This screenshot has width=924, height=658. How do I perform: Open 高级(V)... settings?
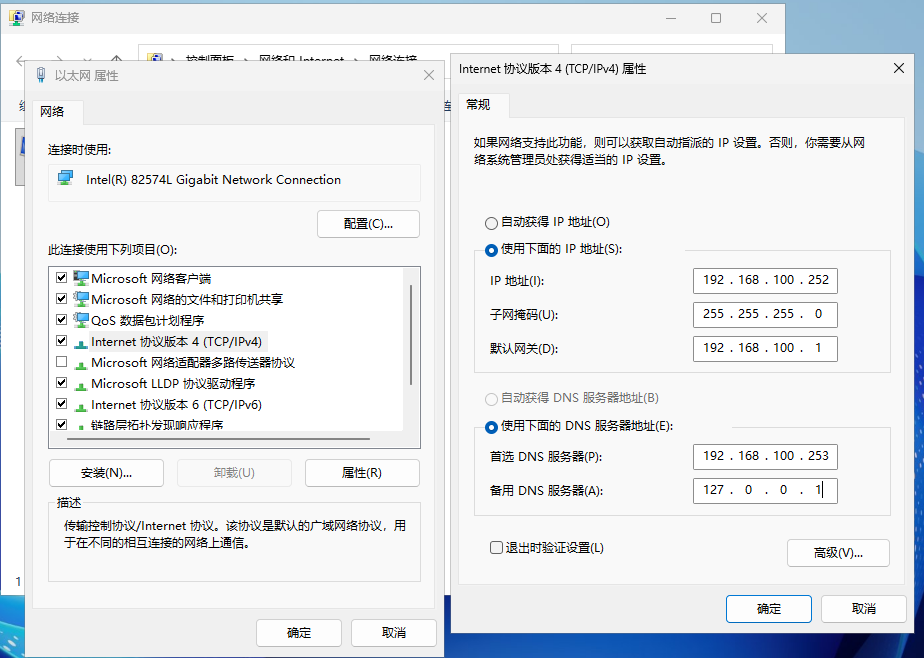coord(838,553)
